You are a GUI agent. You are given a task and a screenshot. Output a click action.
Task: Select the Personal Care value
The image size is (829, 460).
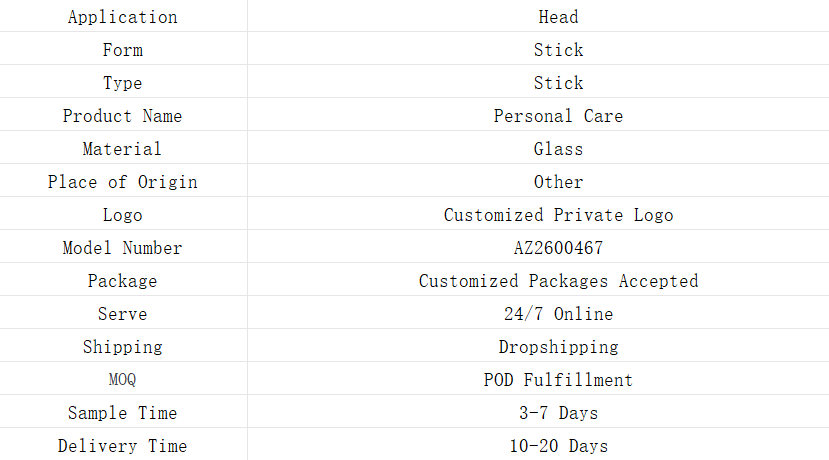558,116
